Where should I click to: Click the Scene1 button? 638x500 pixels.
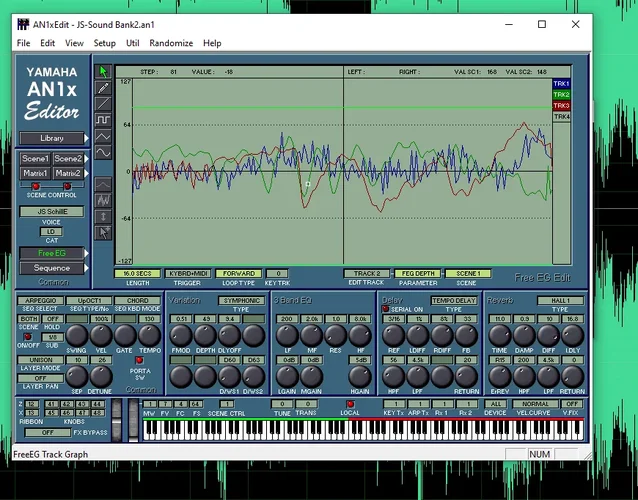coord(35,159)
